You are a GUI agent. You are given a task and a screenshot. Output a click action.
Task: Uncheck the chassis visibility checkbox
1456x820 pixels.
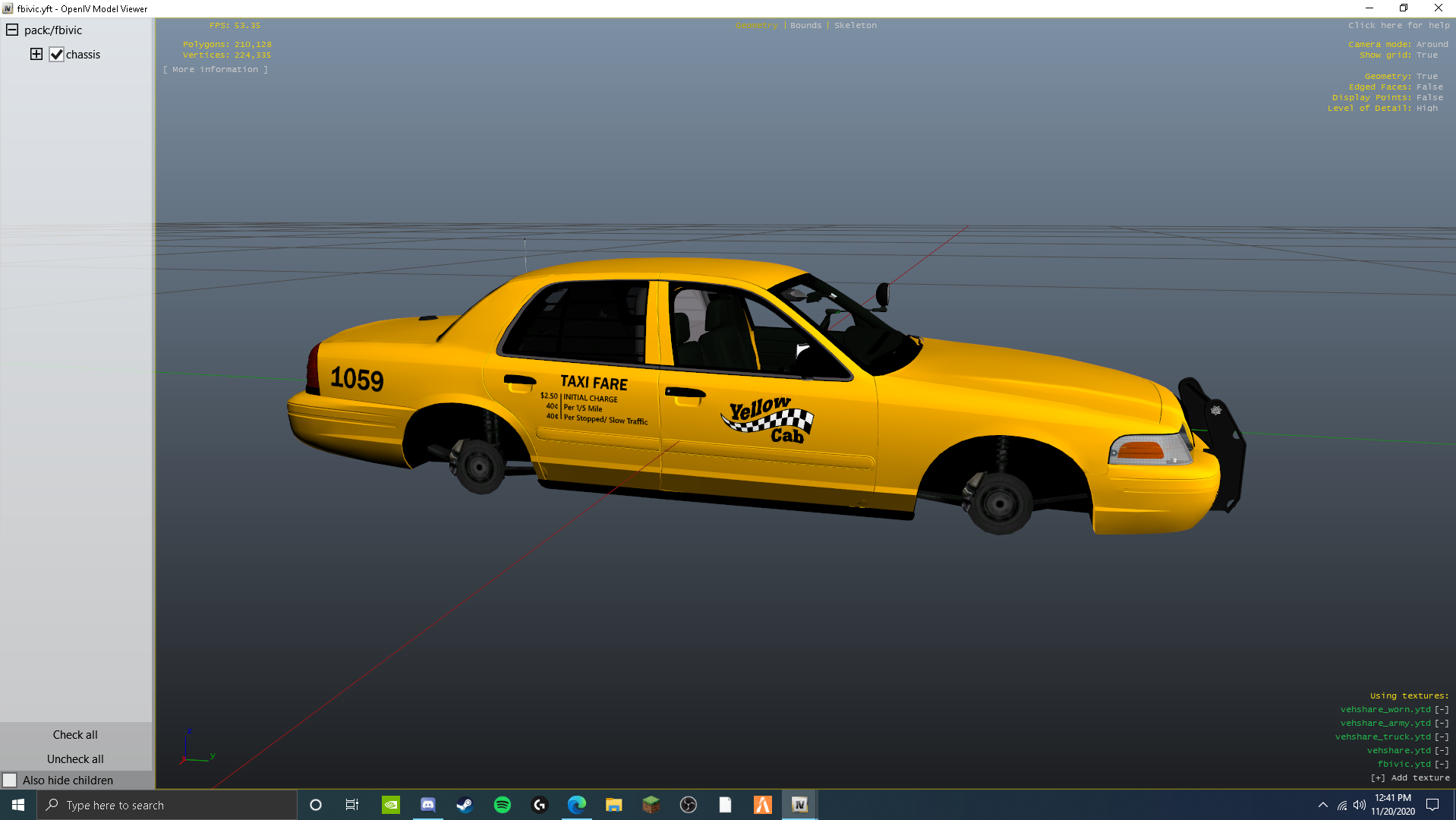[56, 55]
